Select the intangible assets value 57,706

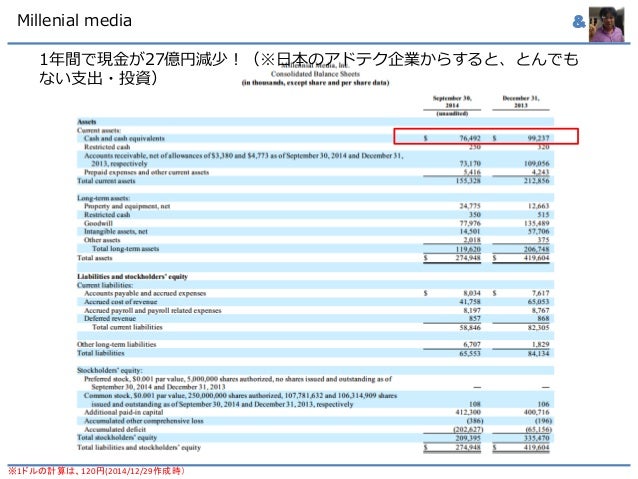[538, 232]
